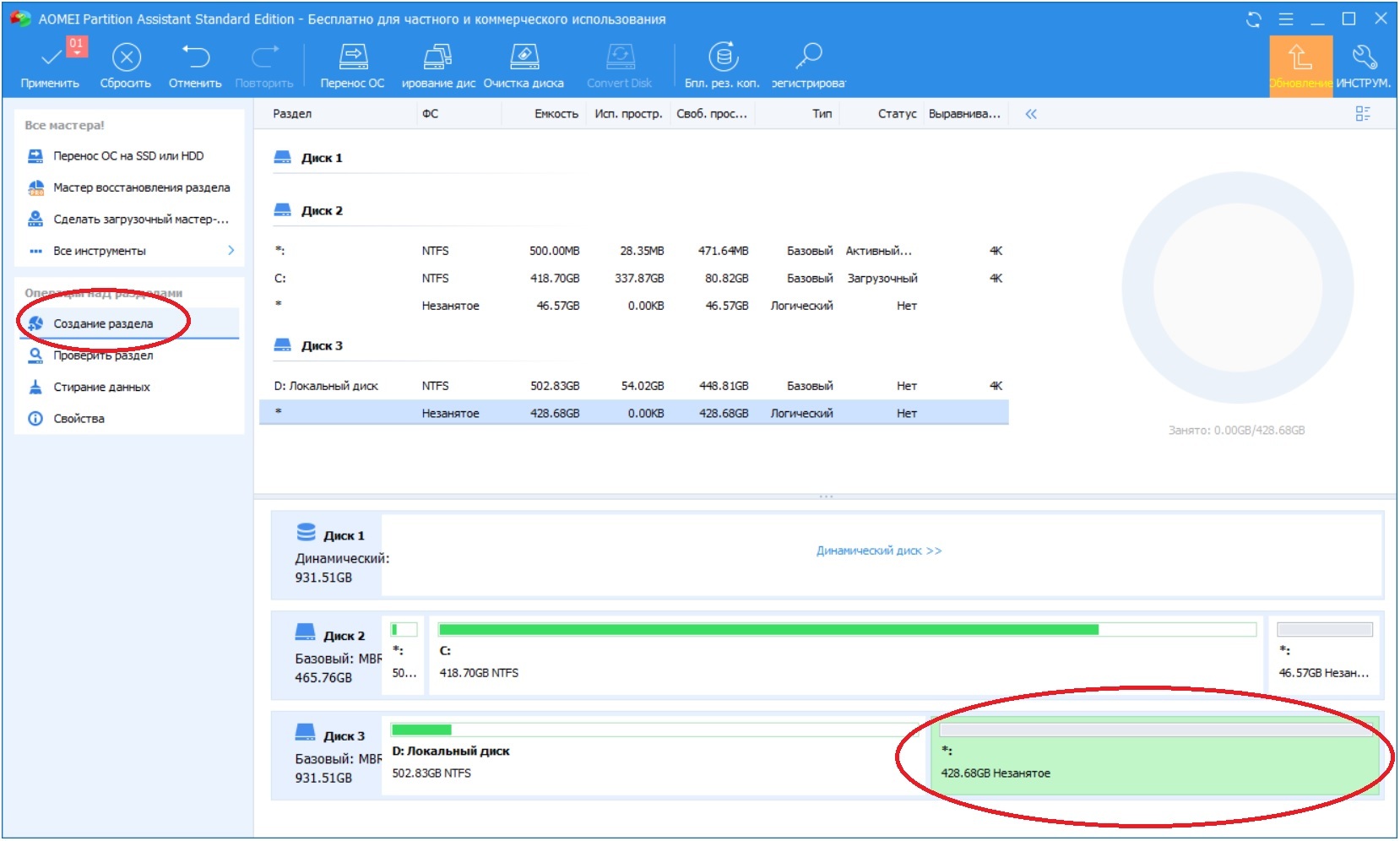Sort by the Своб. прос... column header
Screen dimensions: 1400x841
coord(712,114)
